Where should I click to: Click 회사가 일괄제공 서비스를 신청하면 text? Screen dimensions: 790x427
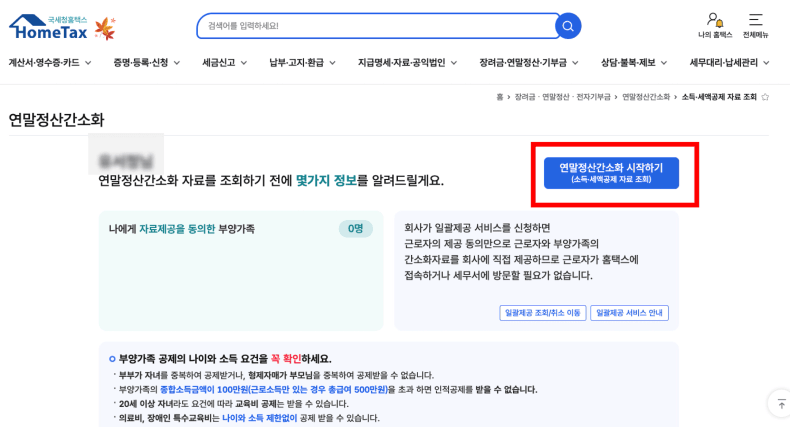pos(477,228)
